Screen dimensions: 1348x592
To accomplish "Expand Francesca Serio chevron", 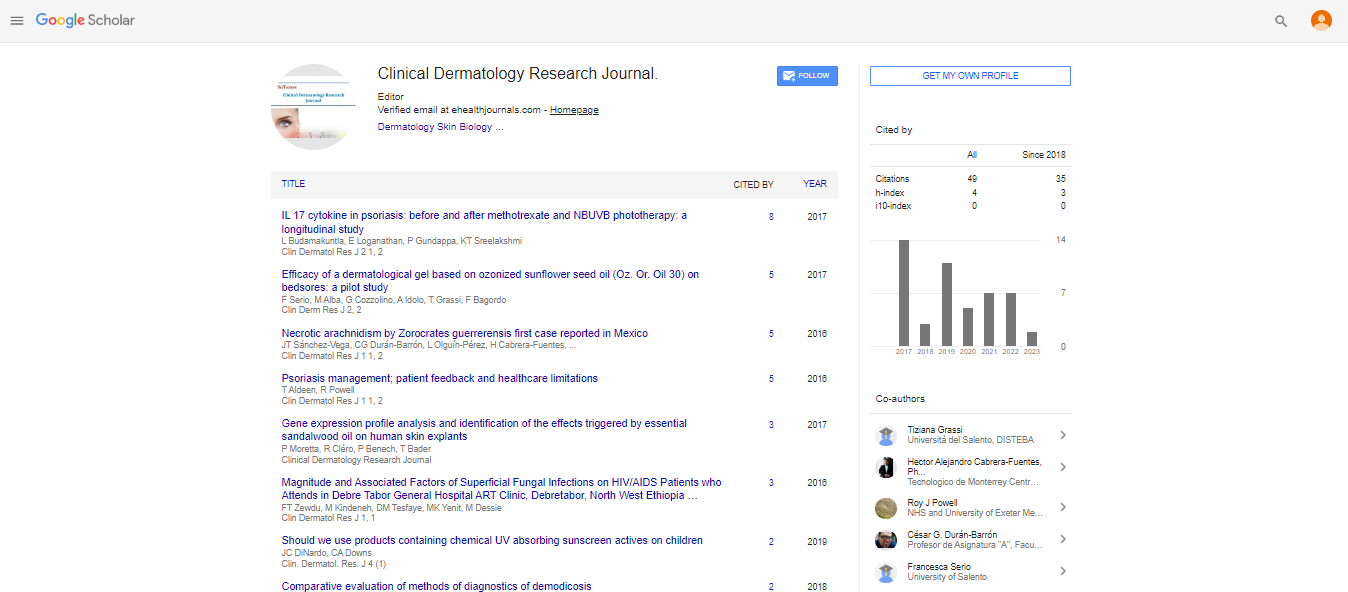I will 1062,572.
